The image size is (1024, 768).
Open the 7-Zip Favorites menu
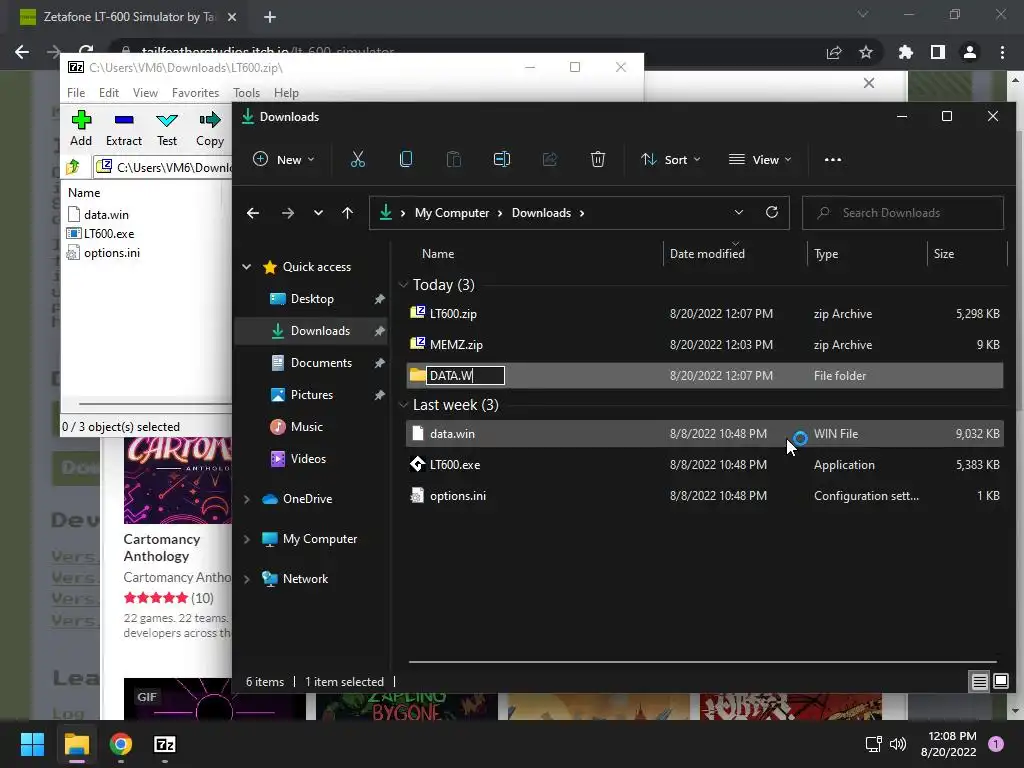coord(195,93)
